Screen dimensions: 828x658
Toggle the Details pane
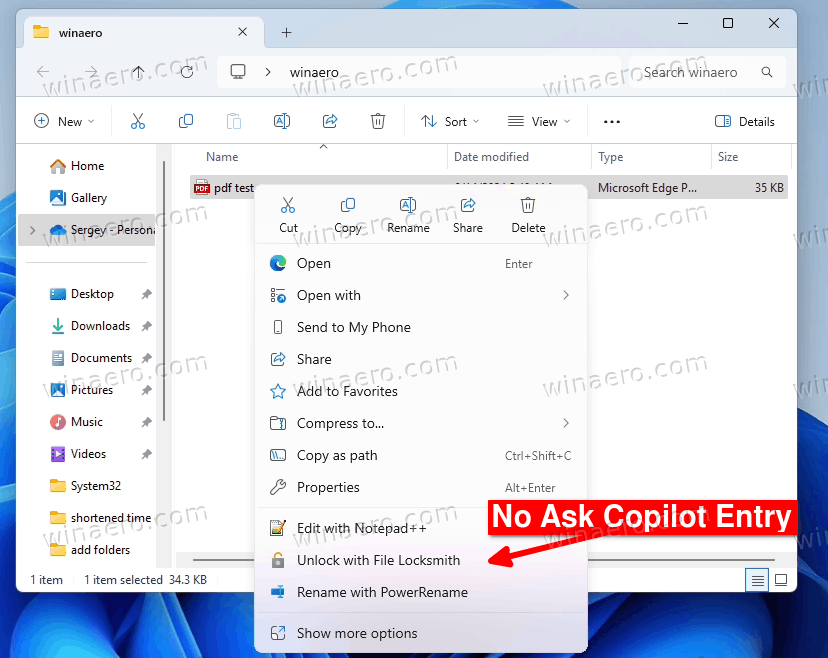pyautogui.click(x=745, y=121)
